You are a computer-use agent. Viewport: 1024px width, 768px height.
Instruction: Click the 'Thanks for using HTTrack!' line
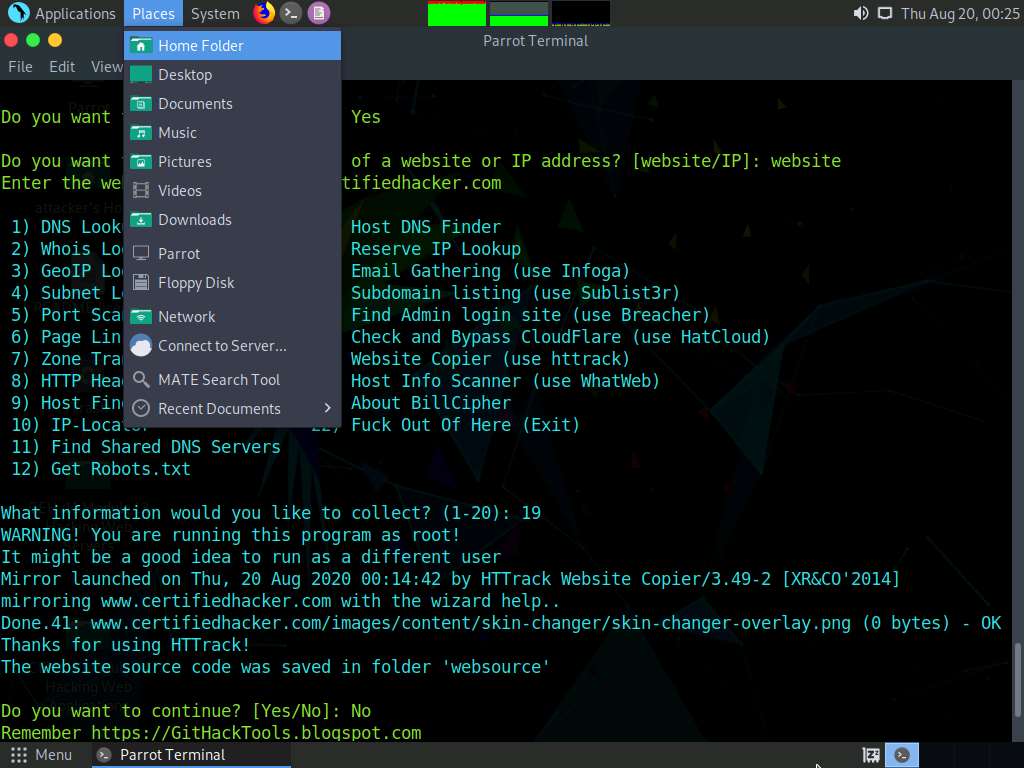pyautogui.click(x=125, y=645)
